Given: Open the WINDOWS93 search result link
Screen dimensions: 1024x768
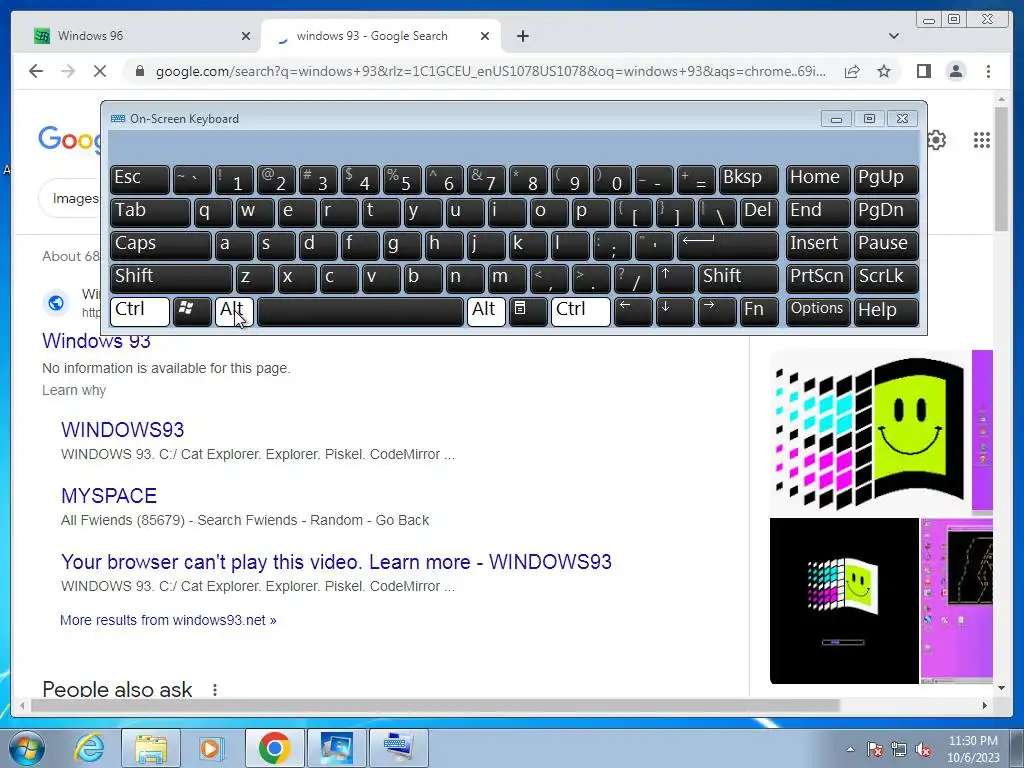Looking at the screenshot, I should coord(123,430).
